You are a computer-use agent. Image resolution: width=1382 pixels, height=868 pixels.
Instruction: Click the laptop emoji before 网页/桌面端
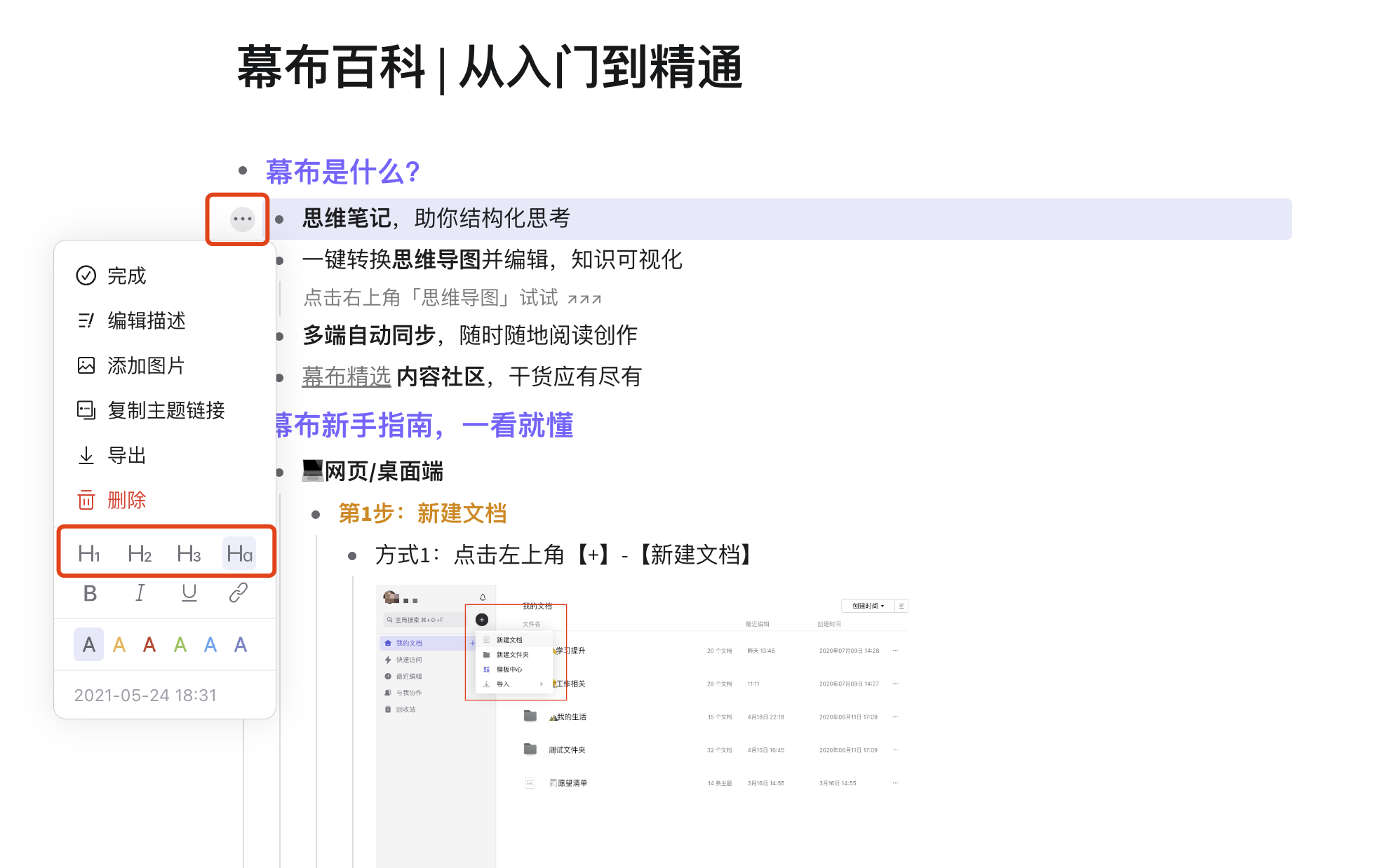(313, 470)
